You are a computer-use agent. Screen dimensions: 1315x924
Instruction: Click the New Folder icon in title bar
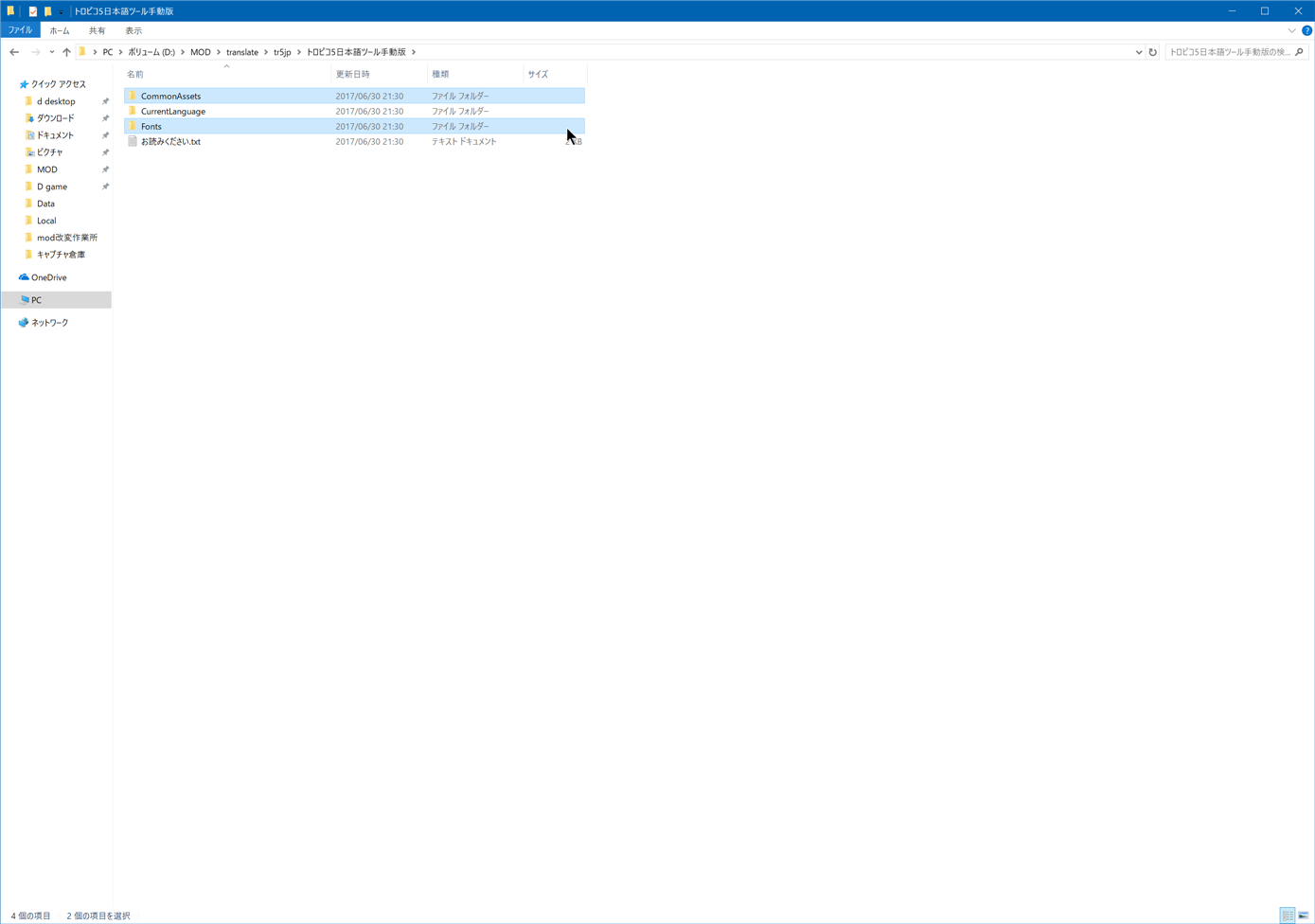[x=47, y=11]
